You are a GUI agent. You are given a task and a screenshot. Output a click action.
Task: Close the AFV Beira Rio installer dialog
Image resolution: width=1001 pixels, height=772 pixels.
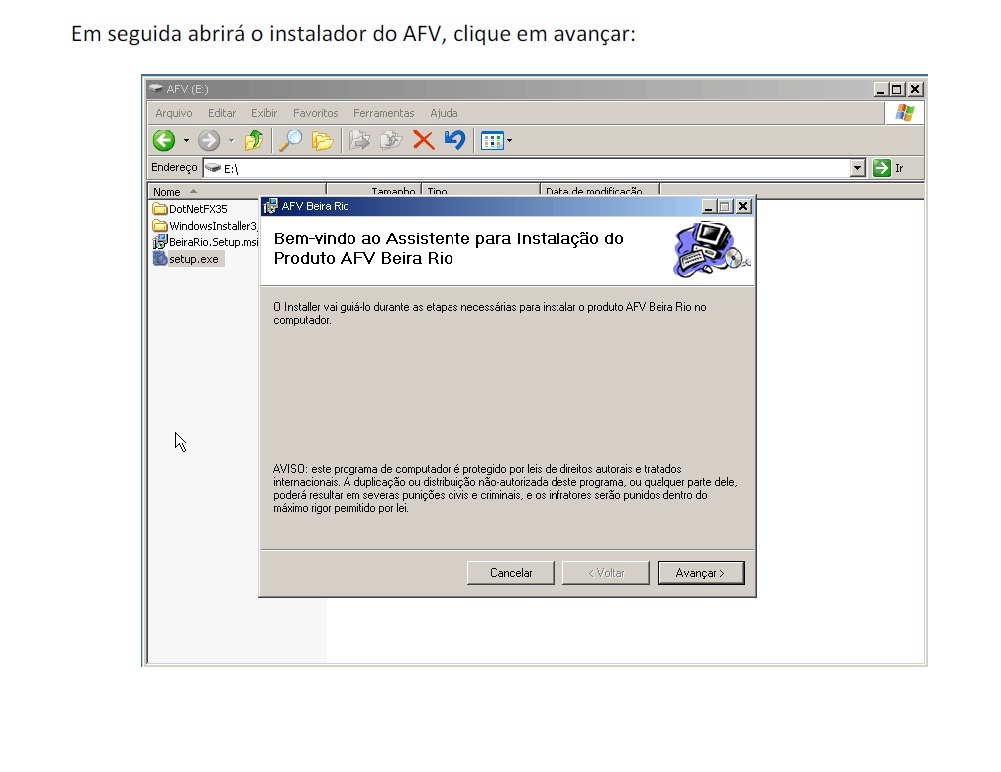pyautogui.click(x=743, y=206)
